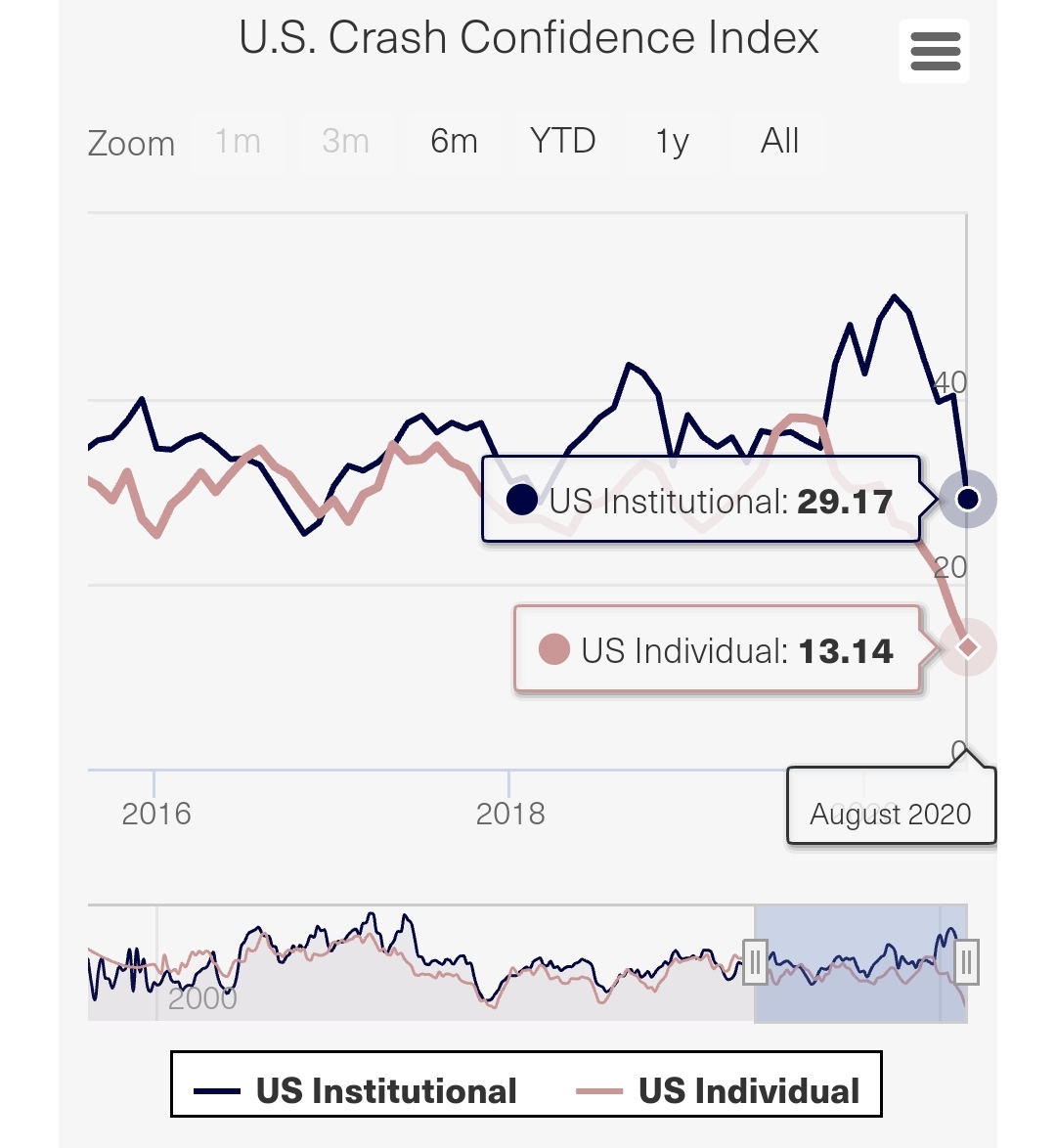This screenshot has height=1148, width=1056.
Task: Click the 2018 x-axis label
Action: [x=510, y=814]
